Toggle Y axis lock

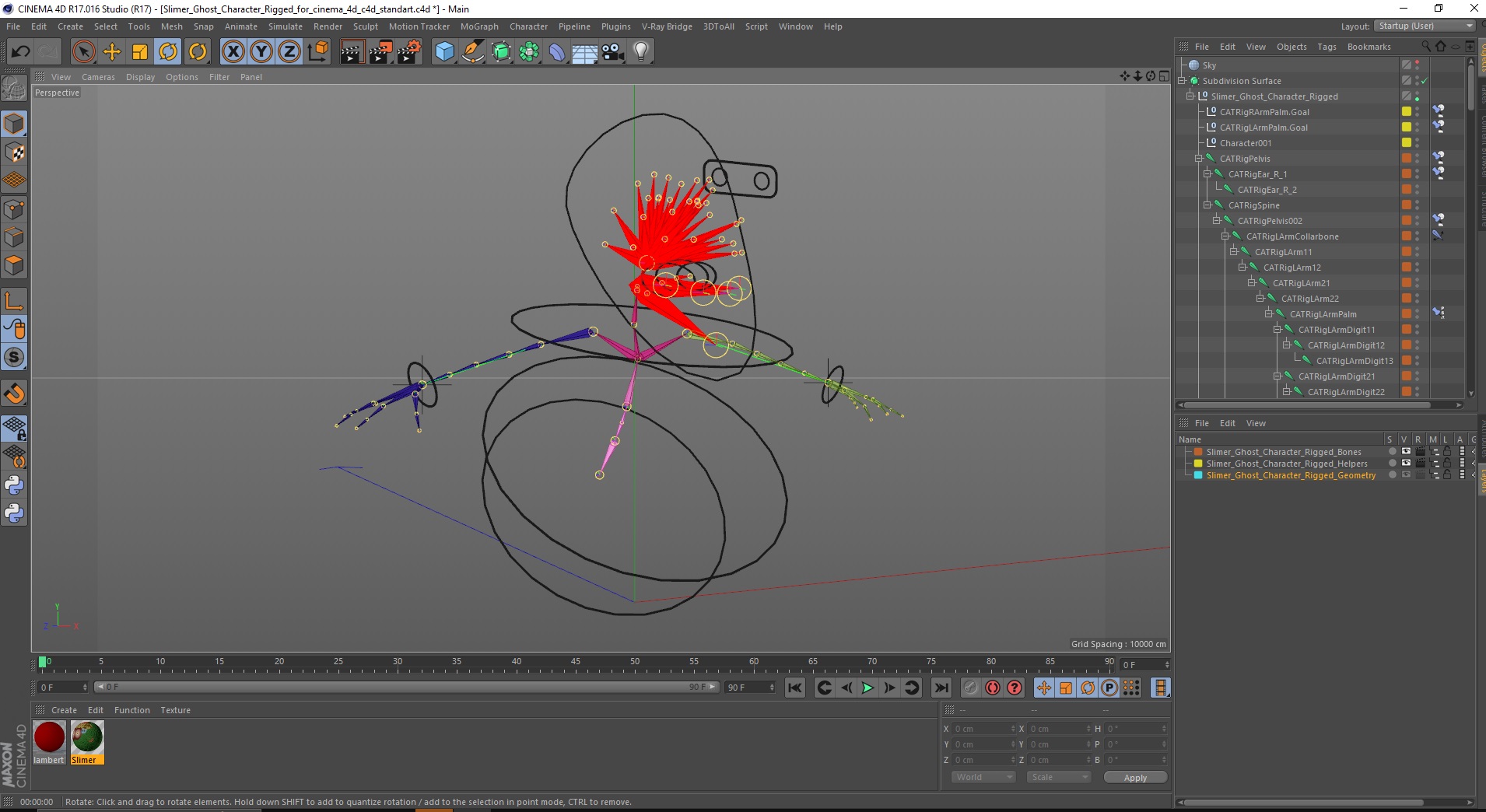(261, 52)
